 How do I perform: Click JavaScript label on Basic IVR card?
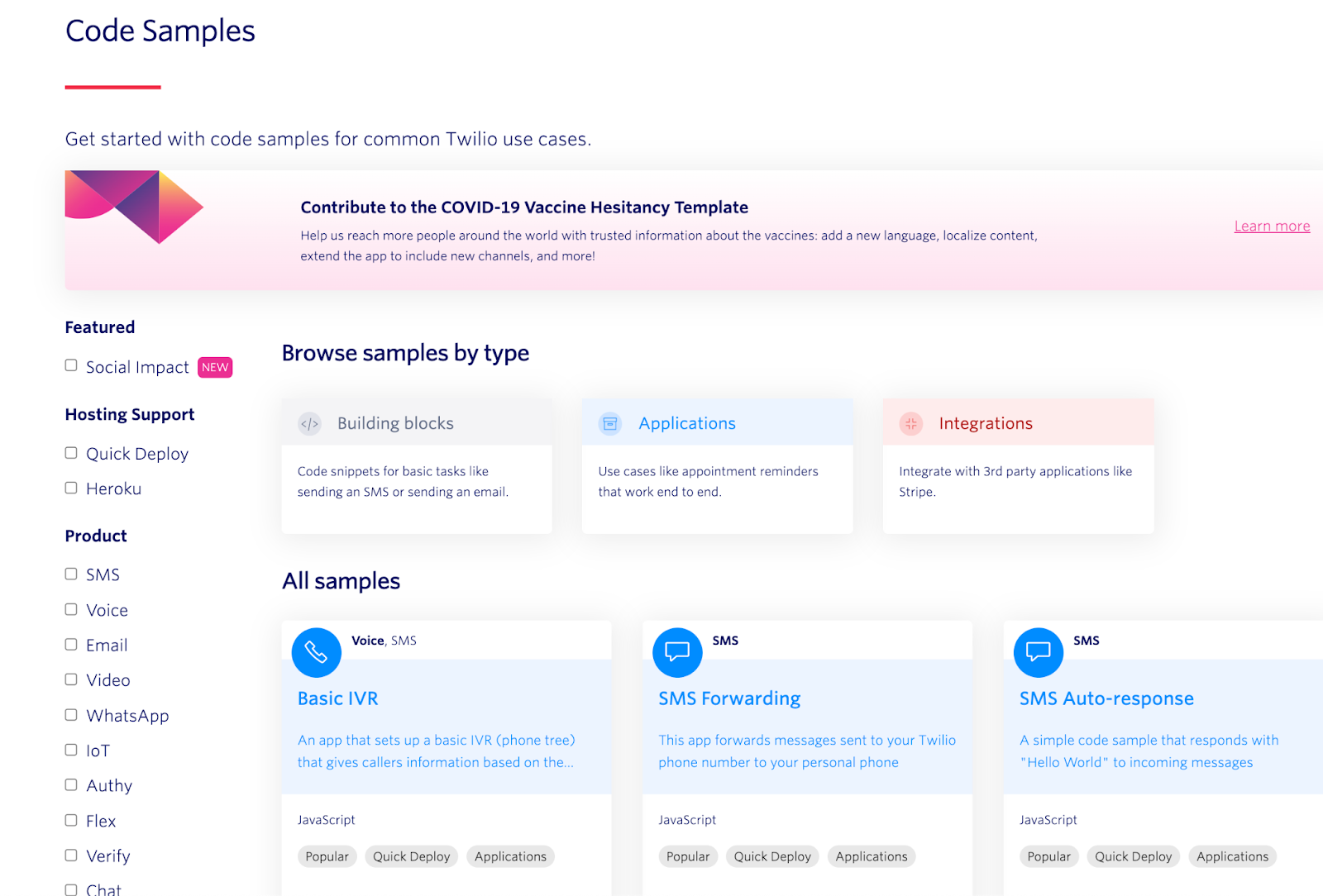327,820
